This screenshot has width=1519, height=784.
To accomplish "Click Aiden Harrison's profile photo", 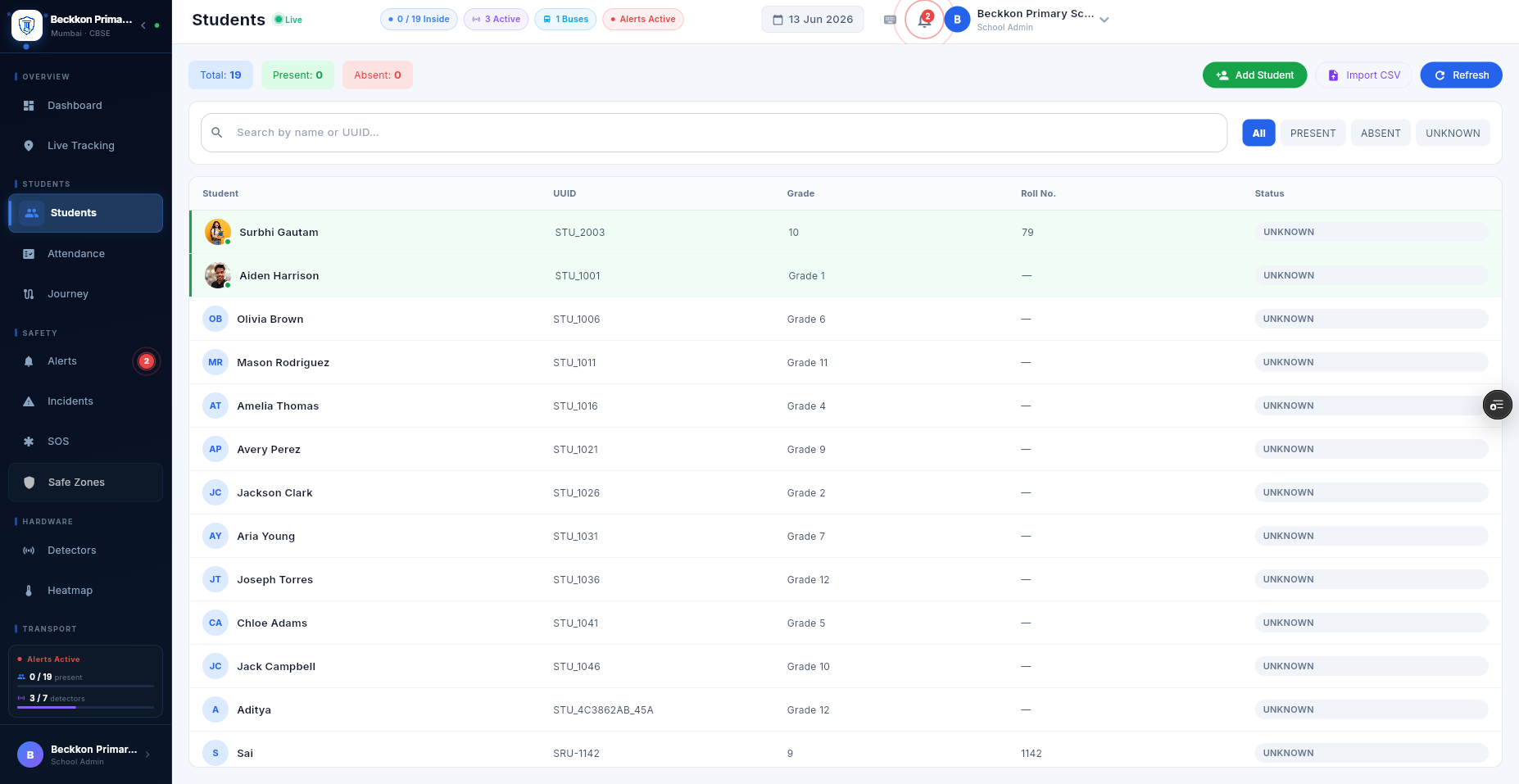I will [218, 275].
